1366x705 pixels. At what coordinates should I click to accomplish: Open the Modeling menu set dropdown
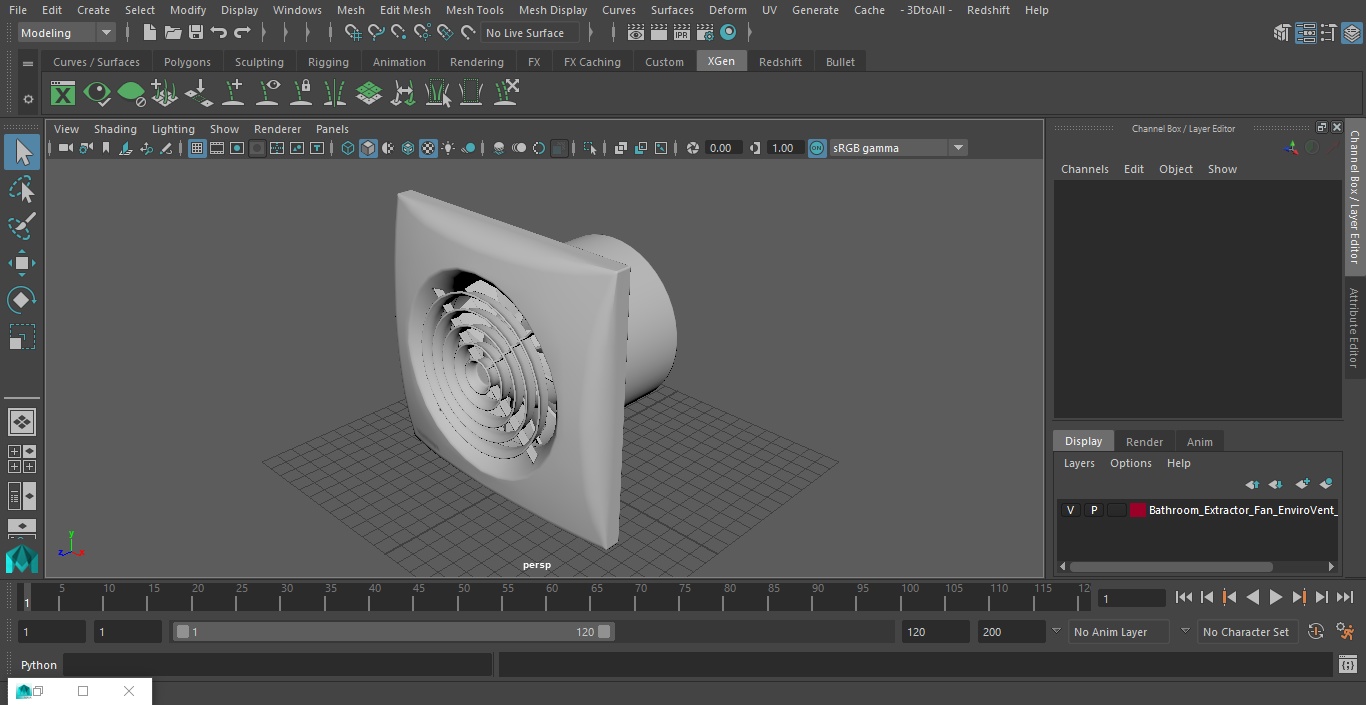[x=67, y=33]
